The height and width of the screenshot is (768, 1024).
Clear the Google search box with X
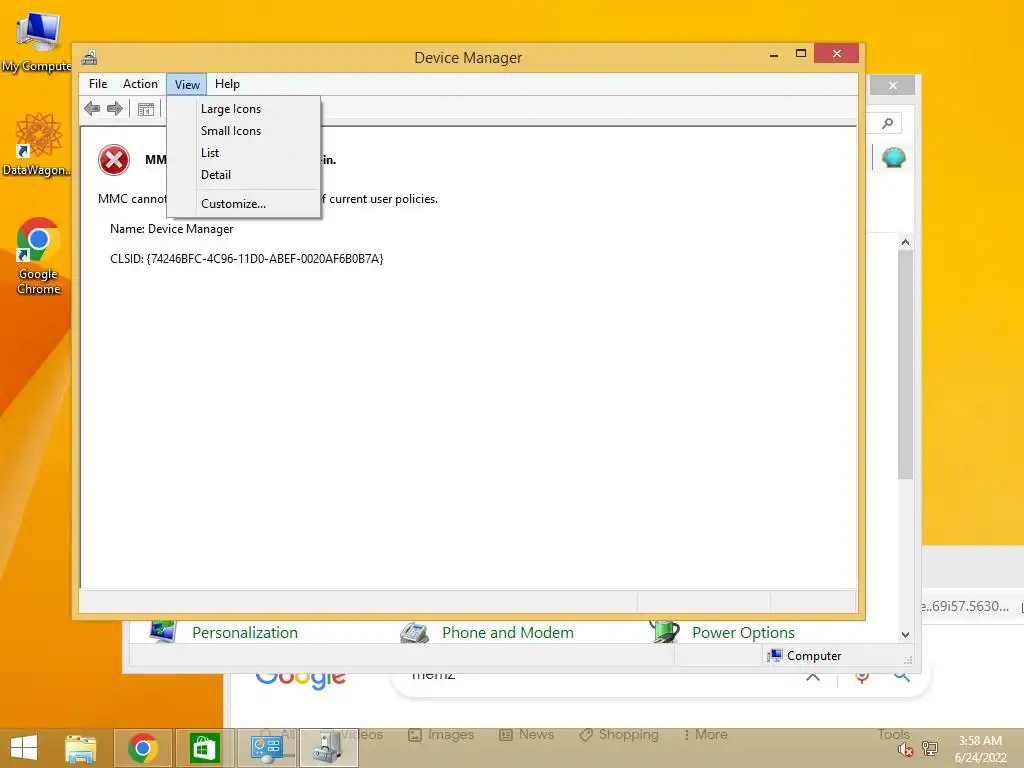click(x=813, y=678)
